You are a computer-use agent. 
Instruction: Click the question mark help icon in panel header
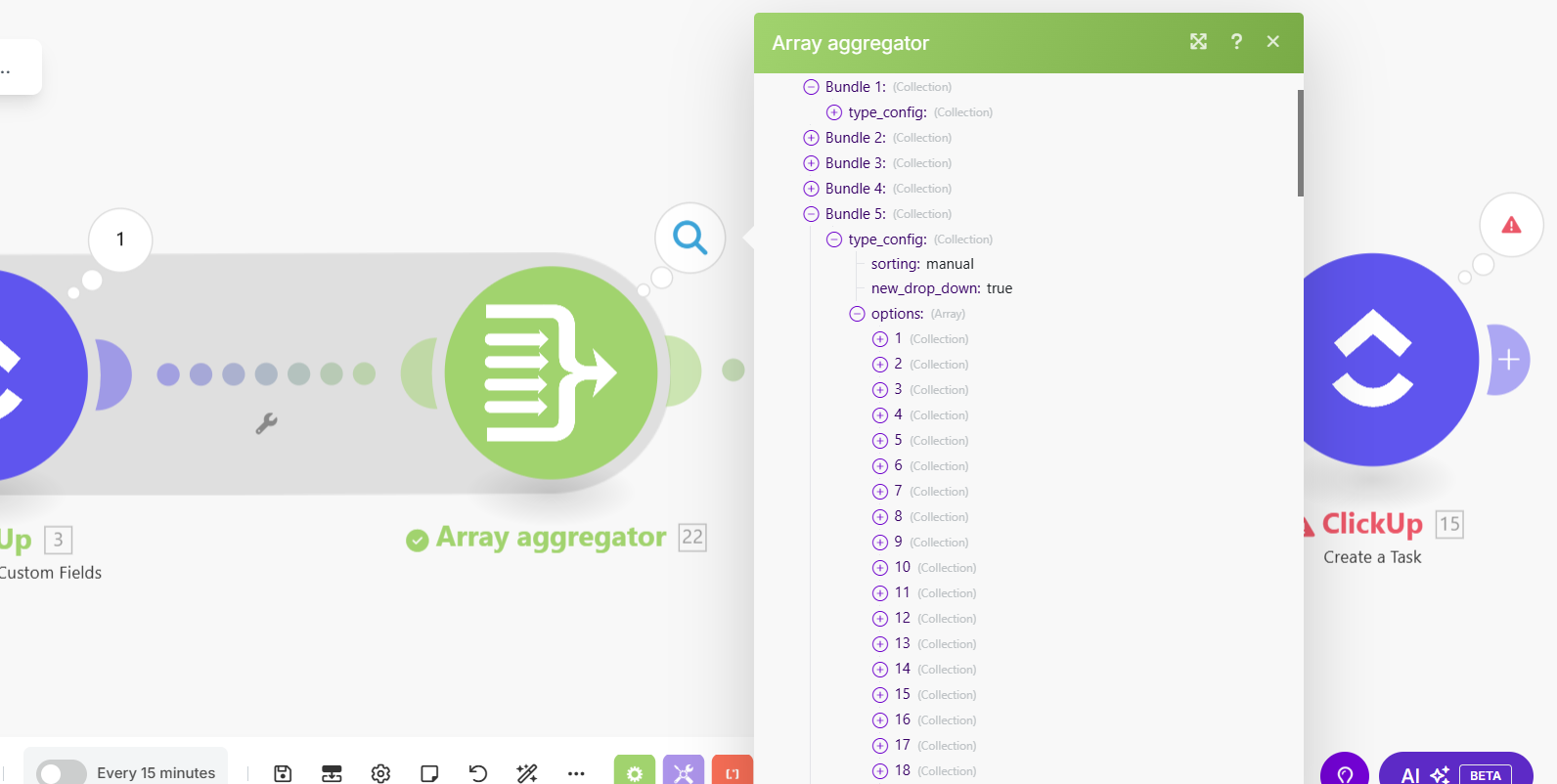point(1236,41)
